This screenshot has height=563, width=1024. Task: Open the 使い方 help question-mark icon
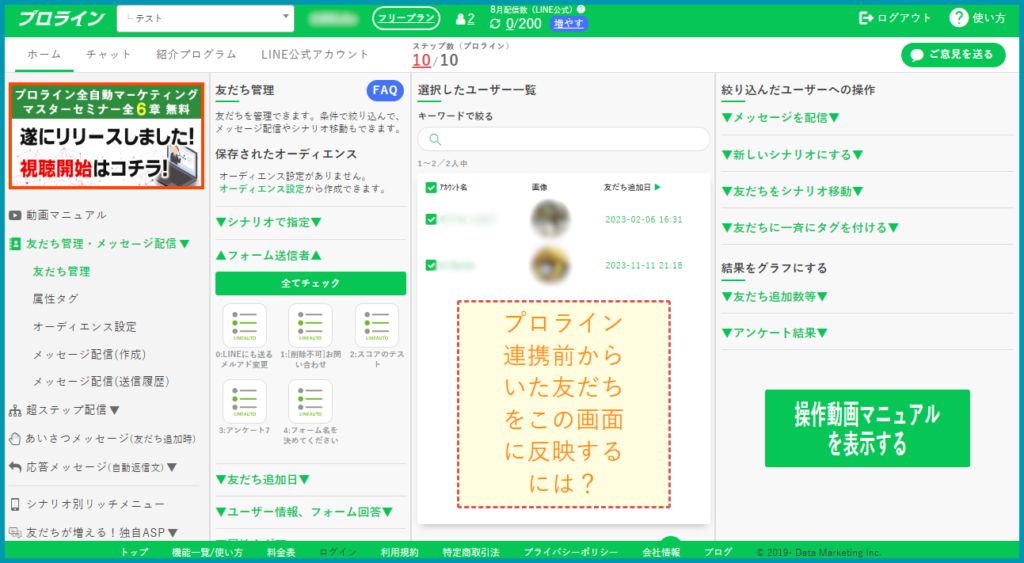pyautogui.click(x=958, y=18)
